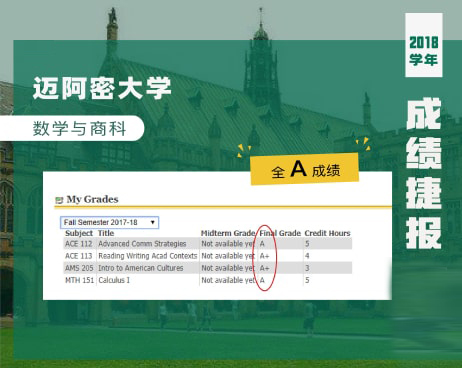Click the 迈阿密大学 title text
462x368 pixels.
(x=102, y=88)
